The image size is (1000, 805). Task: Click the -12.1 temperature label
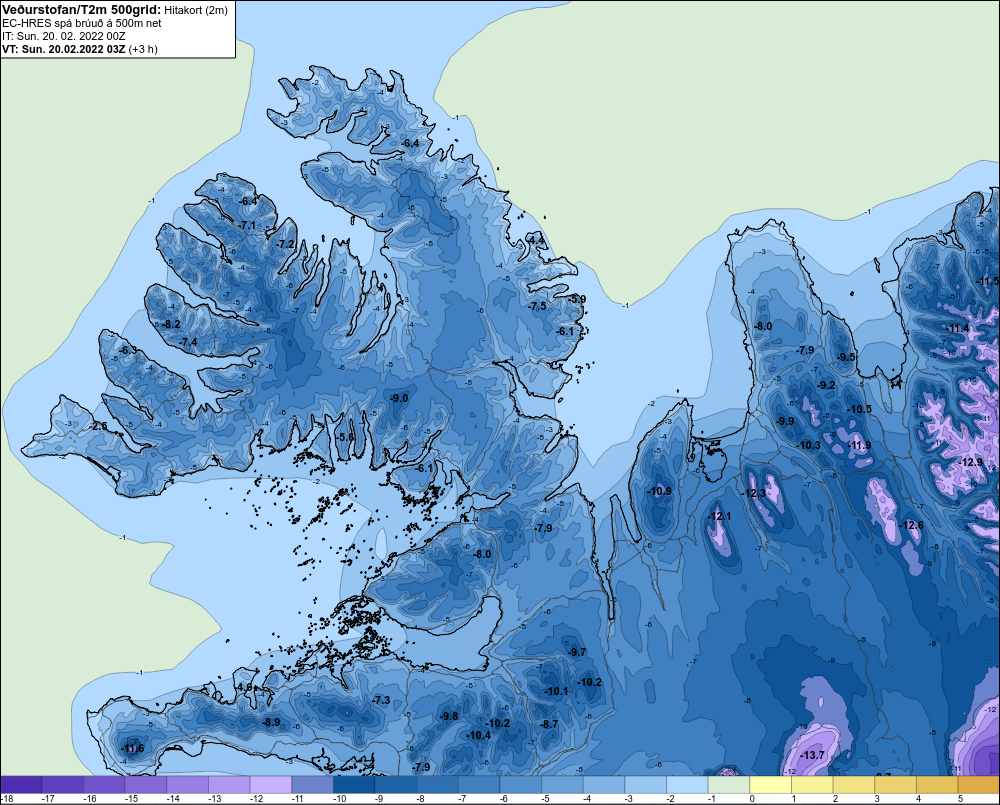click(719, 516)
